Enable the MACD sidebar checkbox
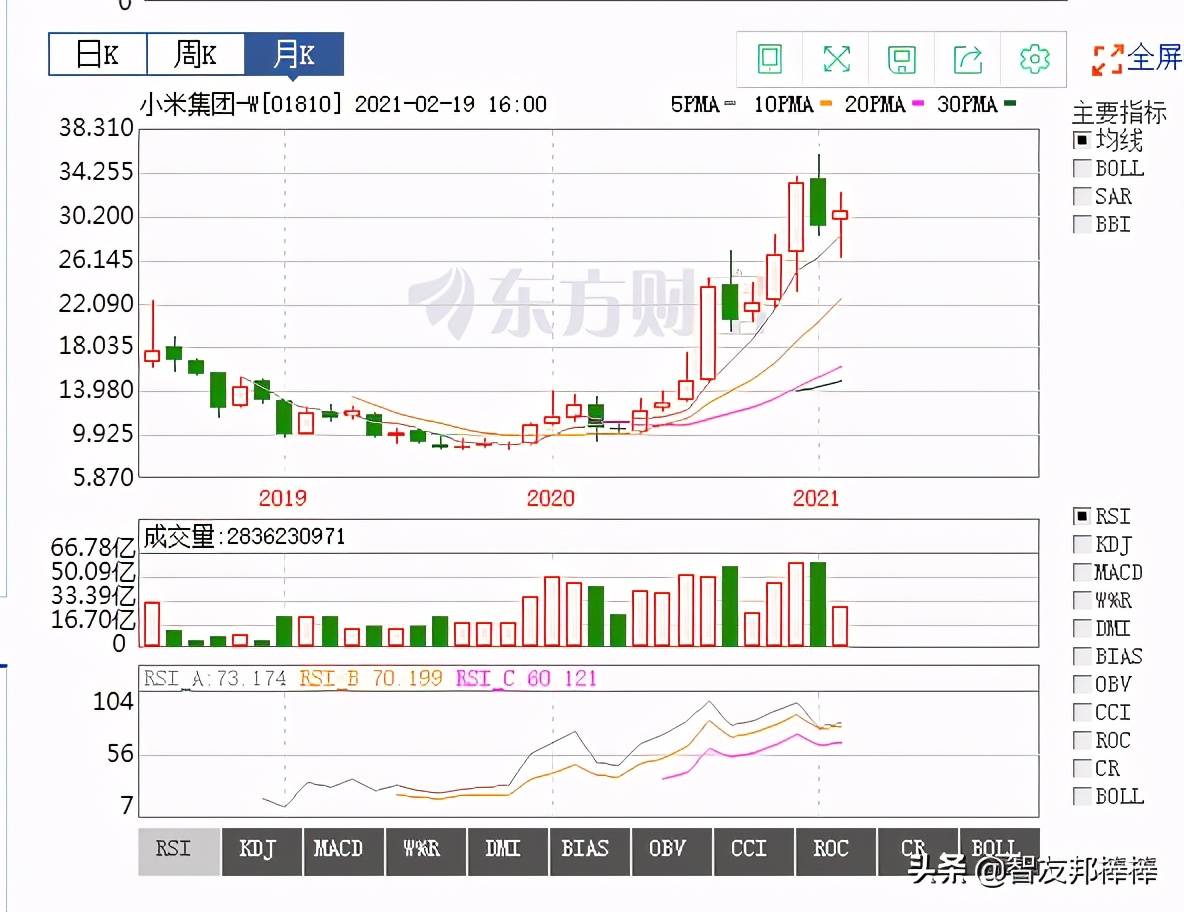Screen dimensions: 1184x912 point(1081,572)
